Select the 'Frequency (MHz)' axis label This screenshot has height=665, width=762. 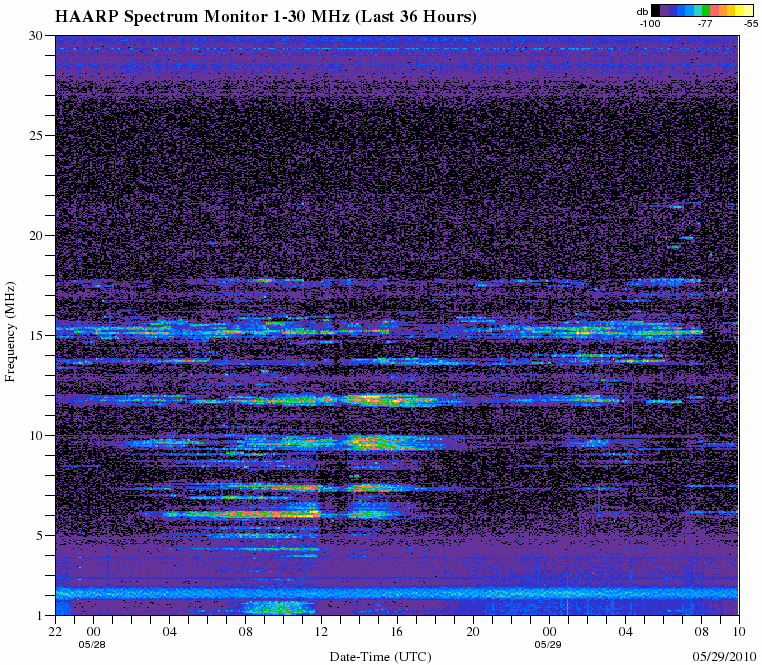pos(10,332)
